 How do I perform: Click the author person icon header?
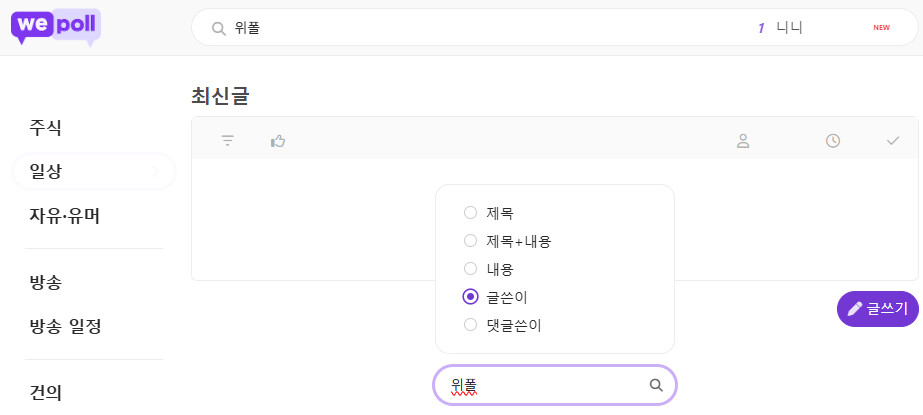[743, 141]
